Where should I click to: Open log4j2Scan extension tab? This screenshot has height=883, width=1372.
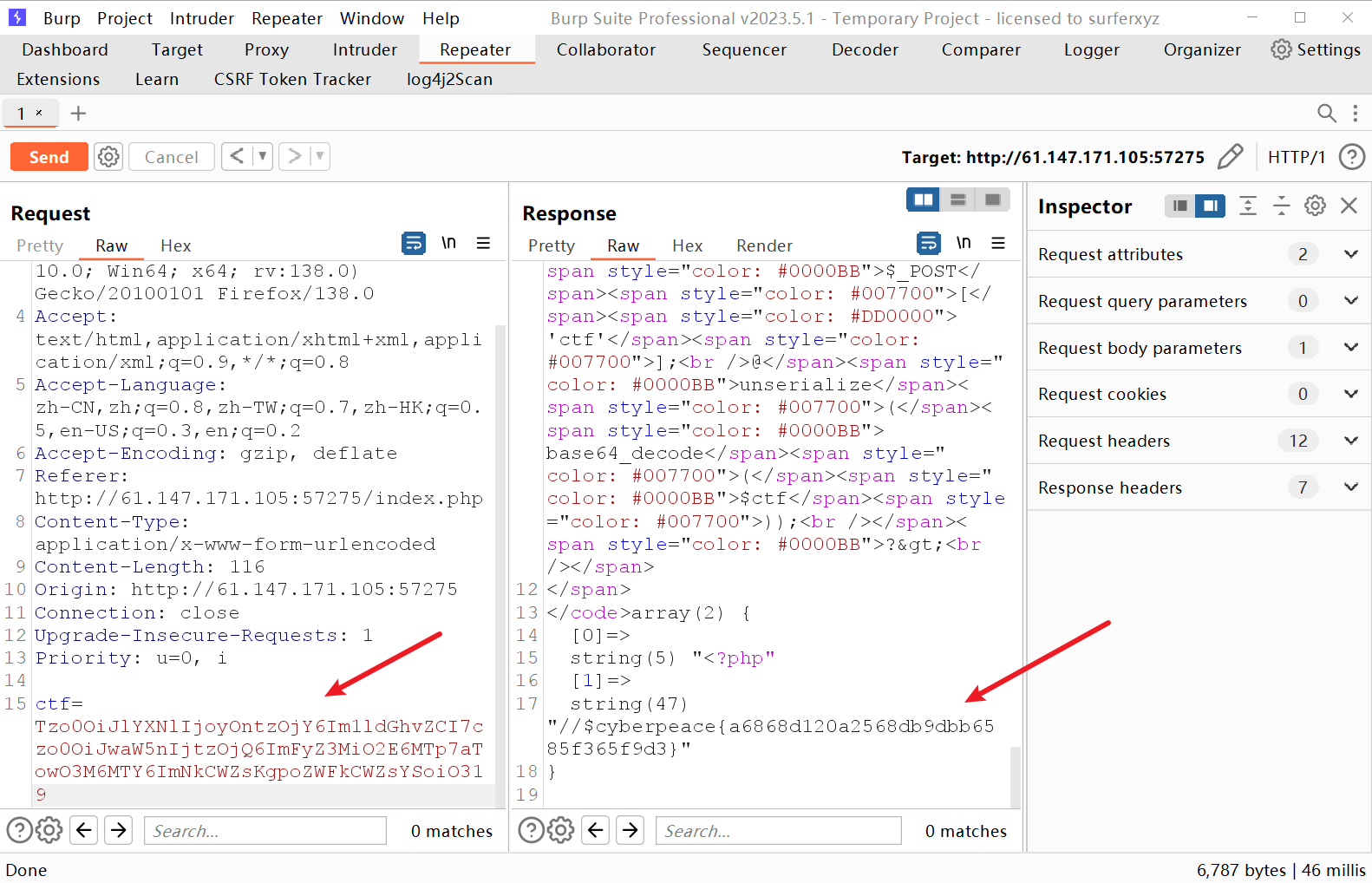449,79
